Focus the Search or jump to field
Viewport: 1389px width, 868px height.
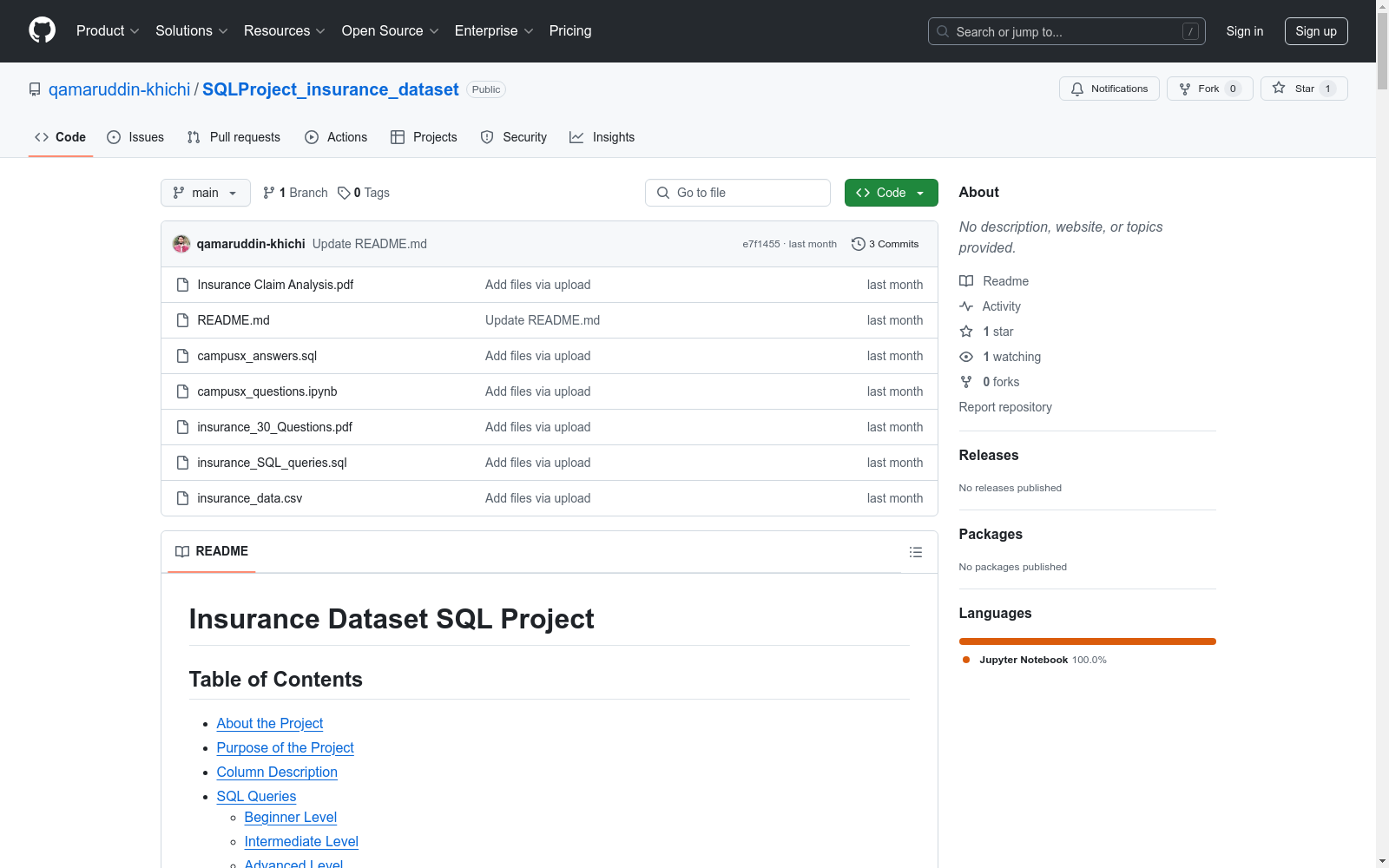(x=1067, y=31)
